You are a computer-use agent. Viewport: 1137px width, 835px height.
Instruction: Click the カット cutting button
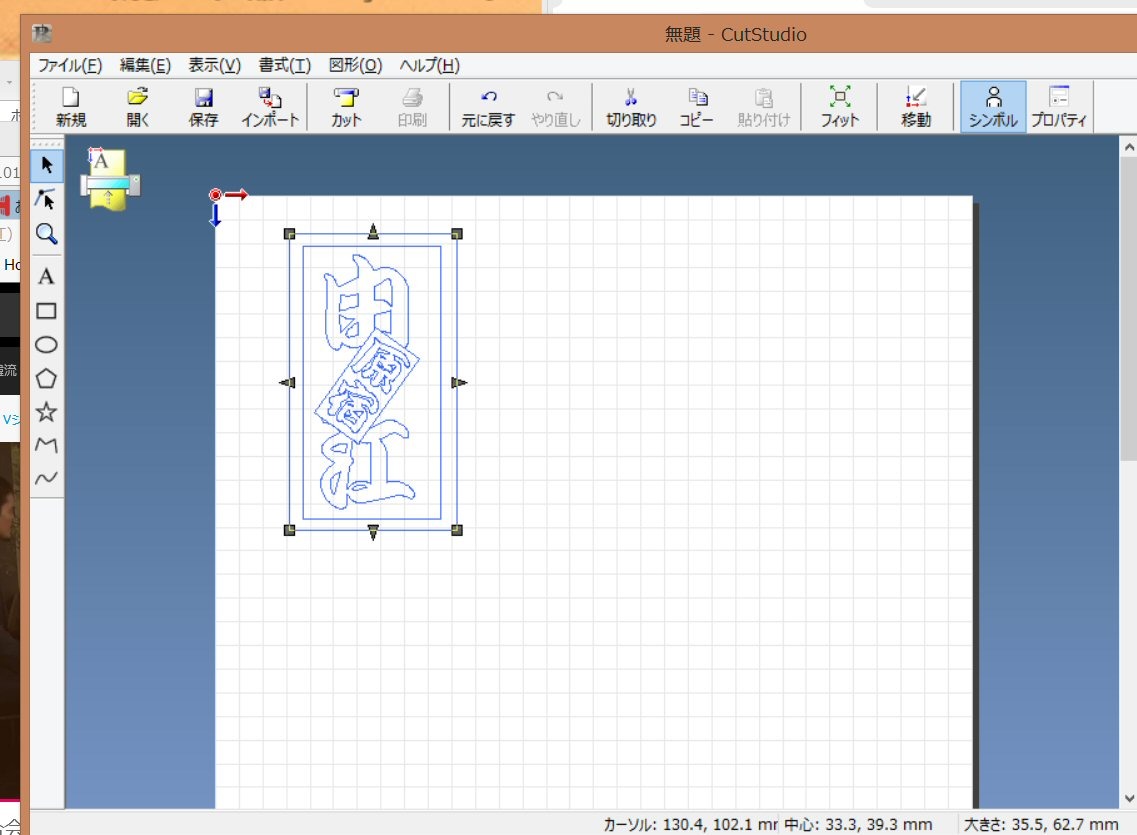click(x=346, y=107)
